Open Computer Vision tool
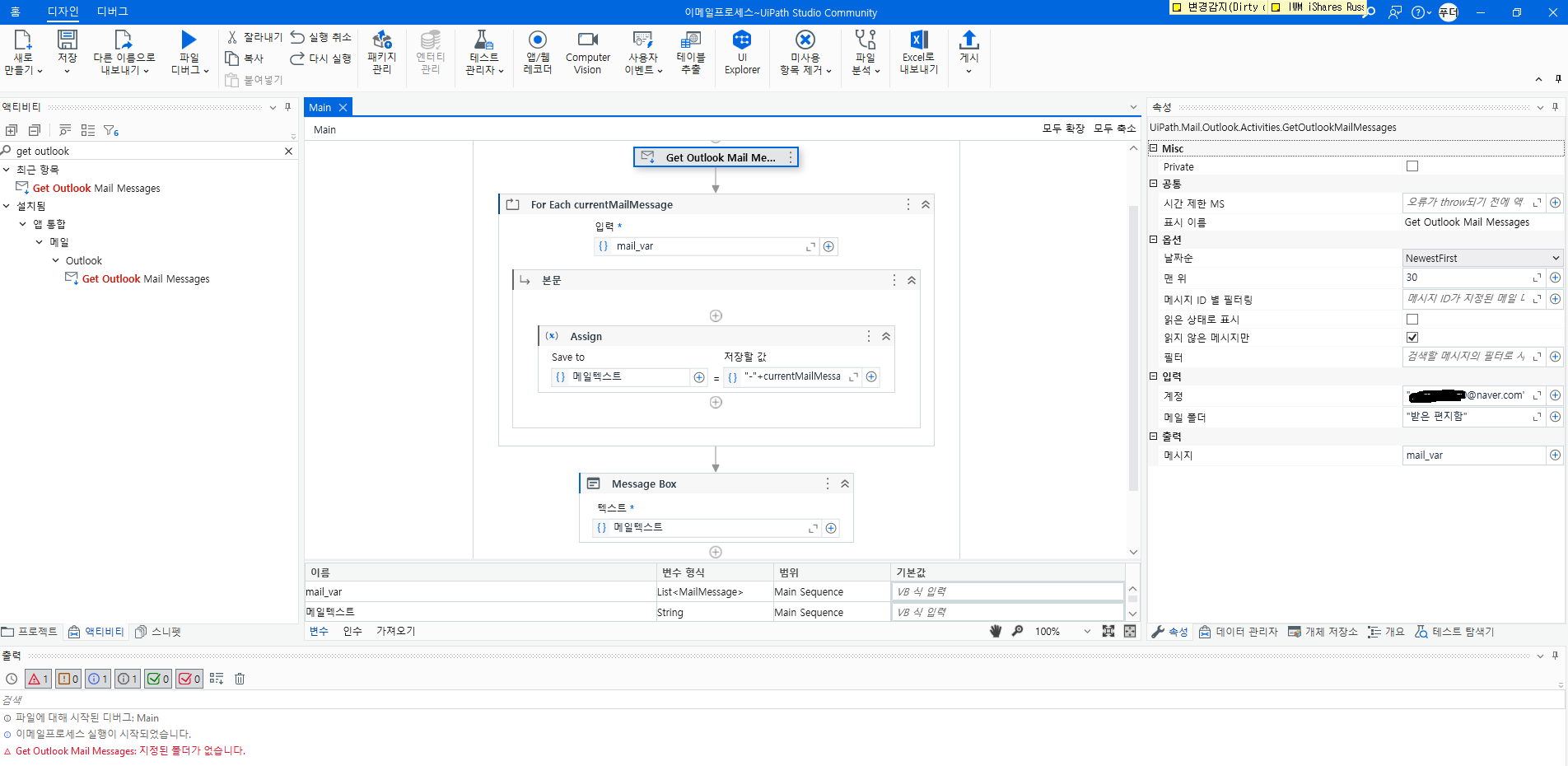Viewport: 1568px width, 766px height. [x=587, y=39]
